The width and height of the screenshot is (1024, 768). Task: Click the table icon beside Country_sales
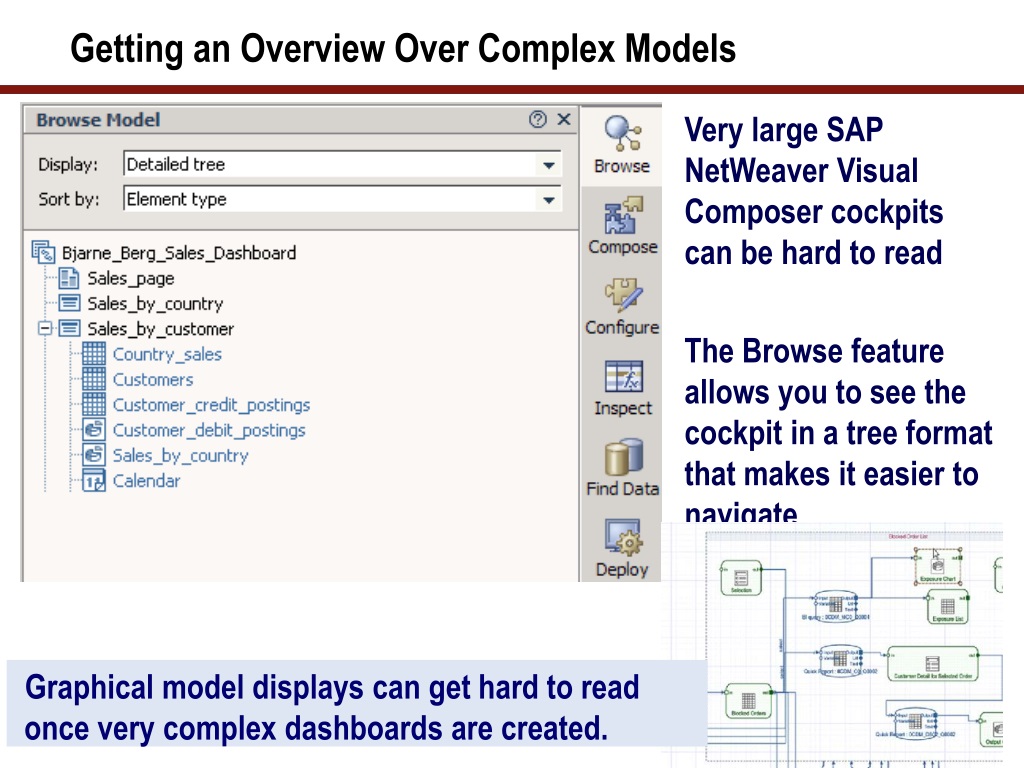[x=94, y=354]
